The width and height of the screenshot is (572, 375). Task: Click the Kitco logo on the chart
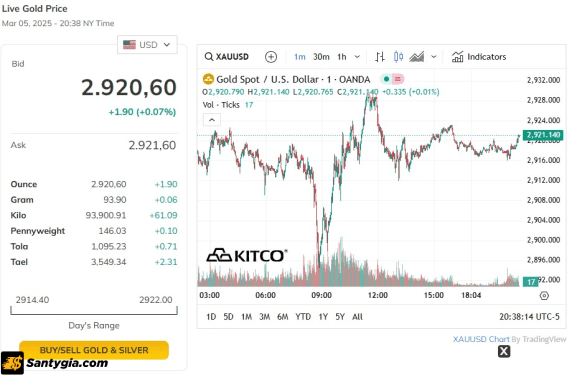[x=247, y=255]
